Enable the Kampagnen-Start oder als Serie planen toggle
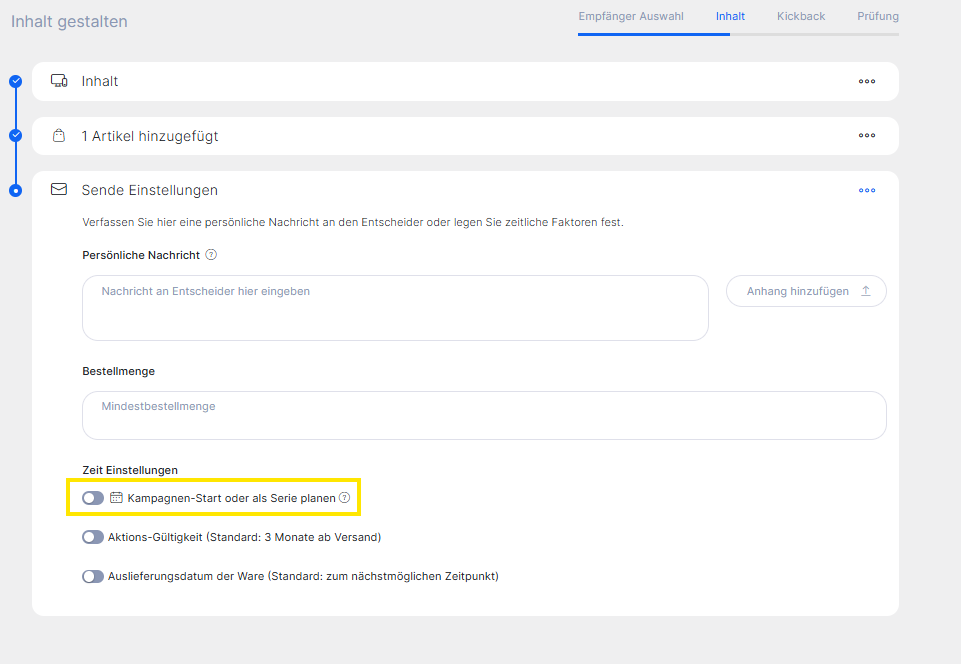The height and width of the screenshot is (664, 961). tap(93, 498)
